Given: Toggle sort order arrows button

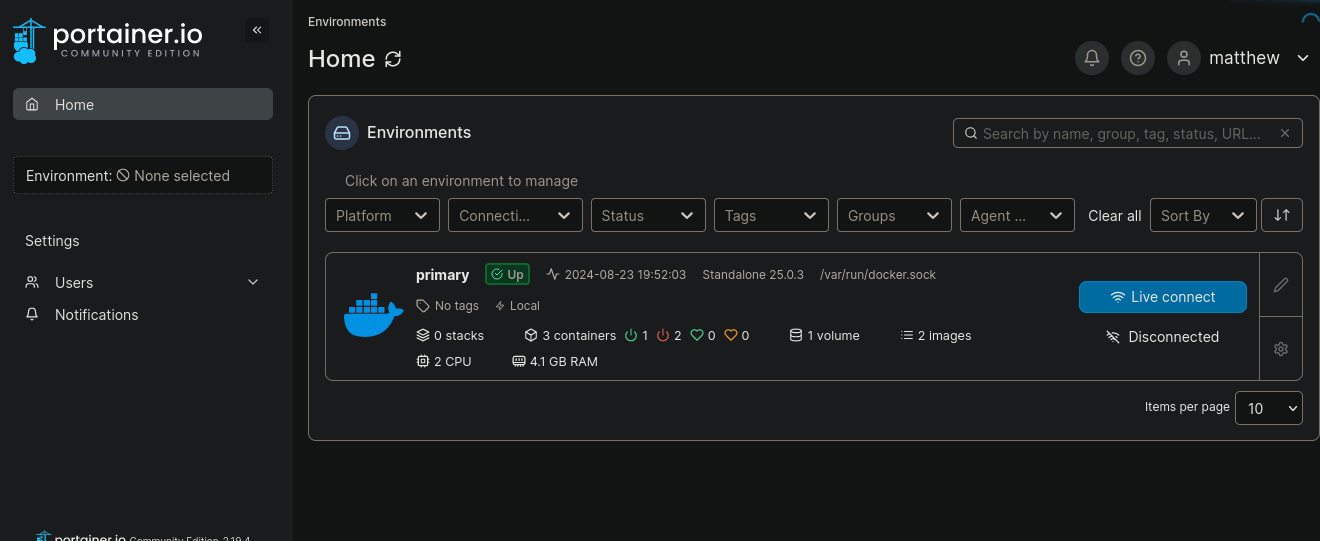Looking at the screenshot, I should [x=1282, y=215].
